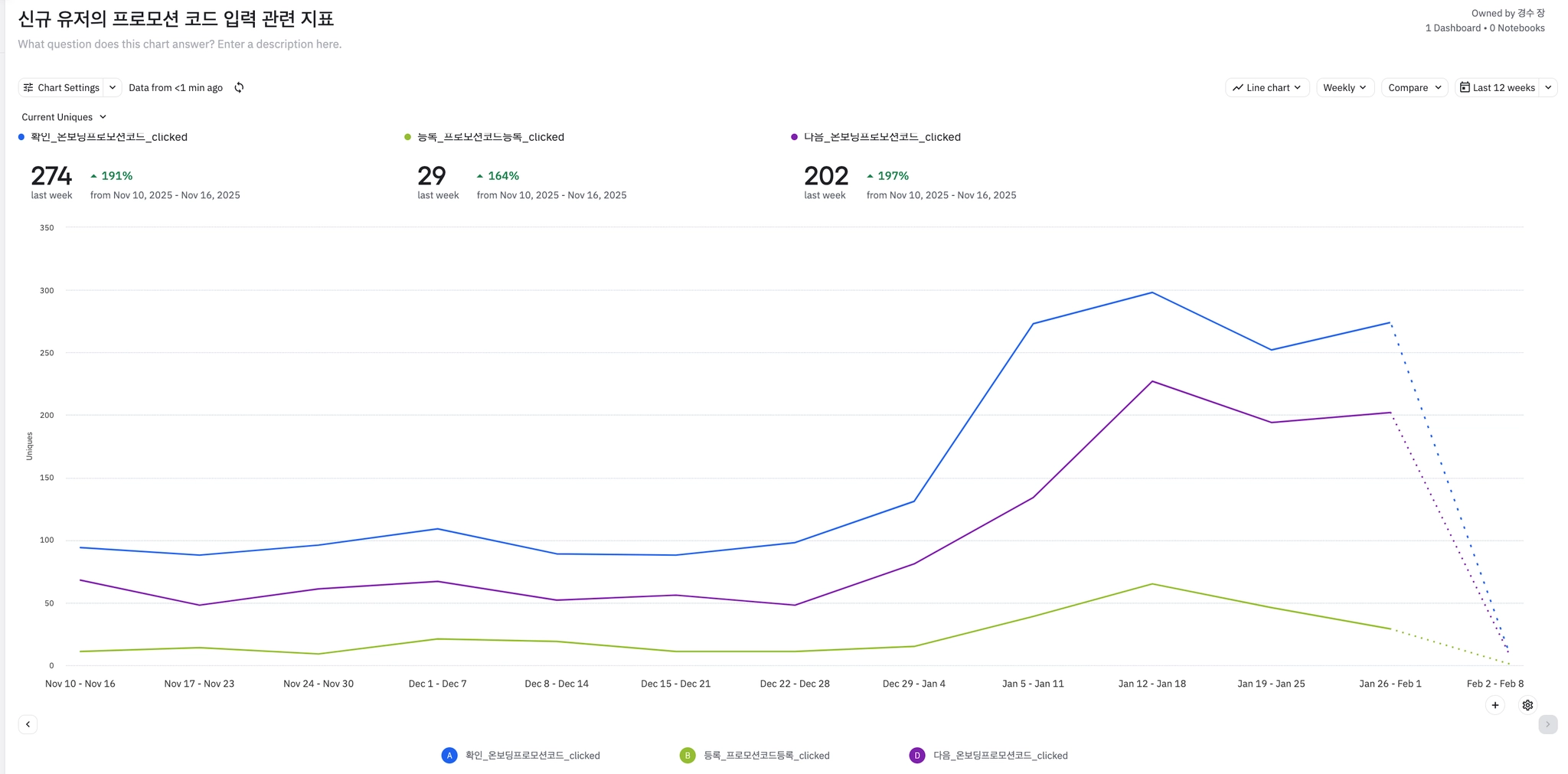The image size is (1568, 774).
Task: Expand arrow next to Last 12 weeks
Action: point(1548,87)
